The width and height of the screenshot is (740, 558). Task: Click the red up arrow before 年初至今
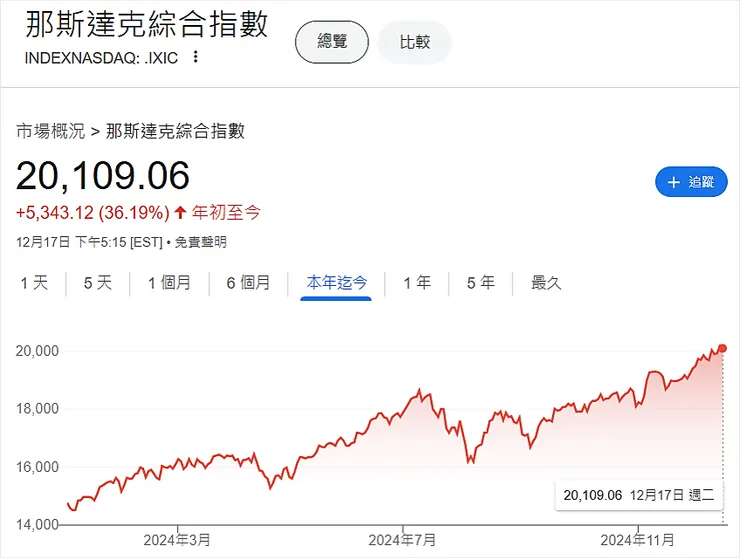[180, 212]
